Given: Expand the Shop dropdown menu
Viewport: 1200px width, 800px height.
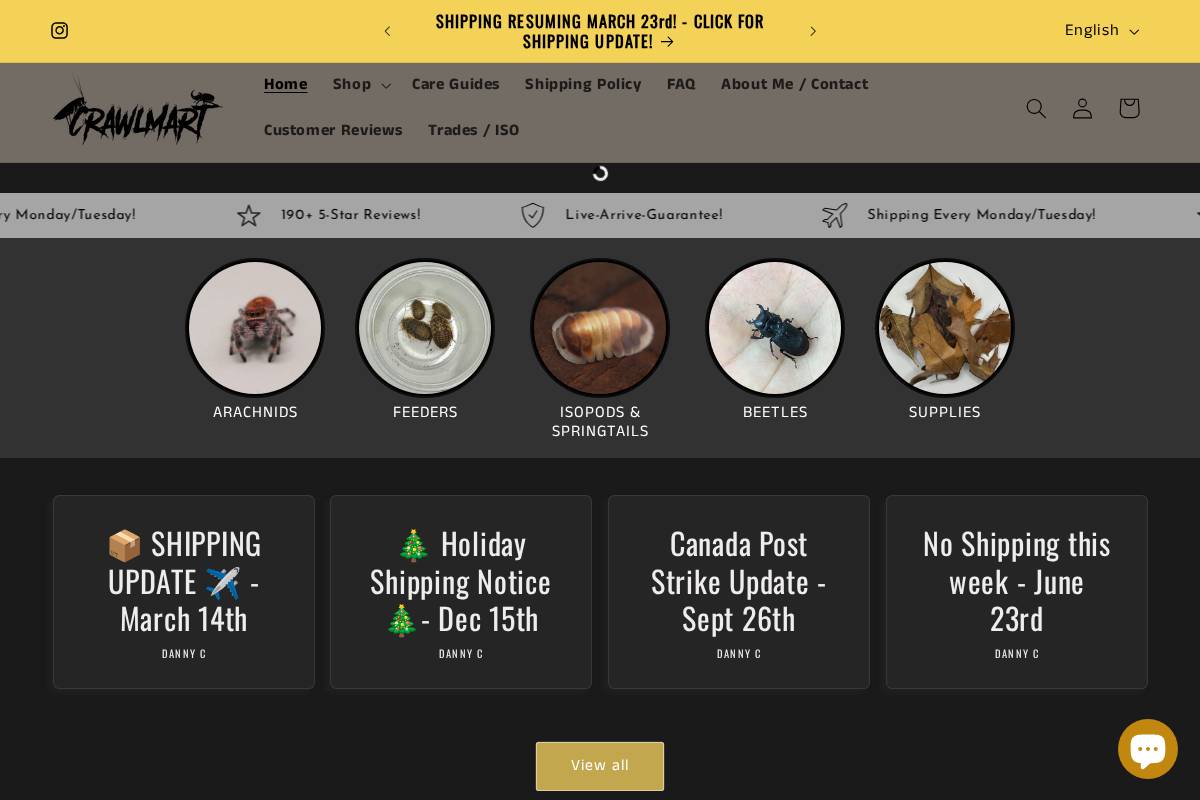Looking at the screenshot, I should point(360,84).
